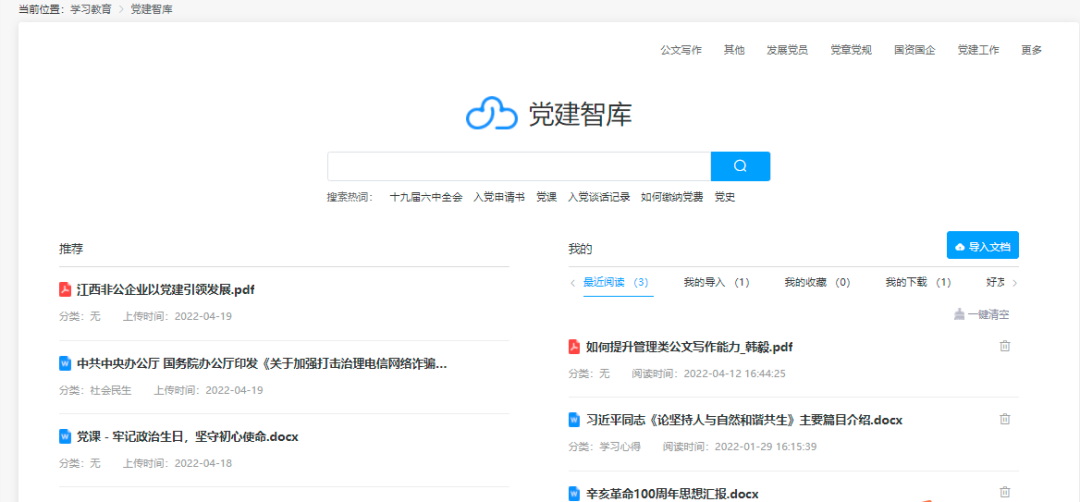
Task: Open 江西非公企业以党建引领发展.pdf title
Action: pyautogui.click(x=166, y=290)
